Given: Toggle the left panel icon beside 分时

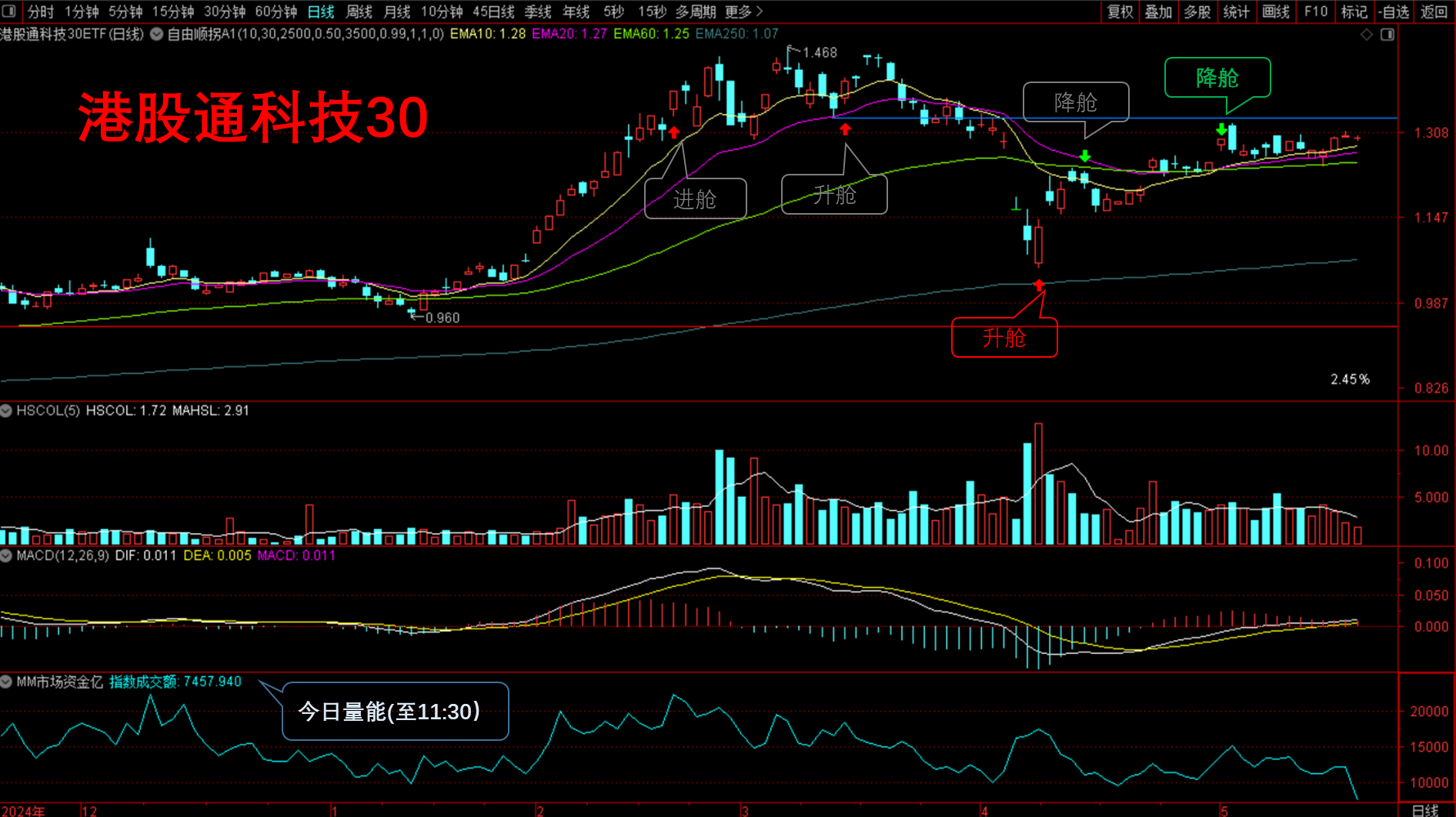Looking at the screenshot, I should click(9, 12).
